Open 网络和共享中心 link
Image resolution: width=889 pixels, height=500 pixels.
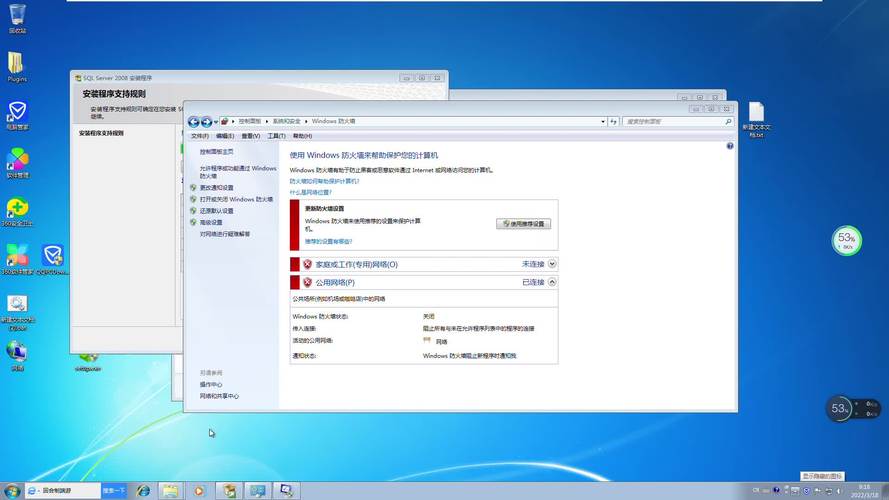(219, 396)
